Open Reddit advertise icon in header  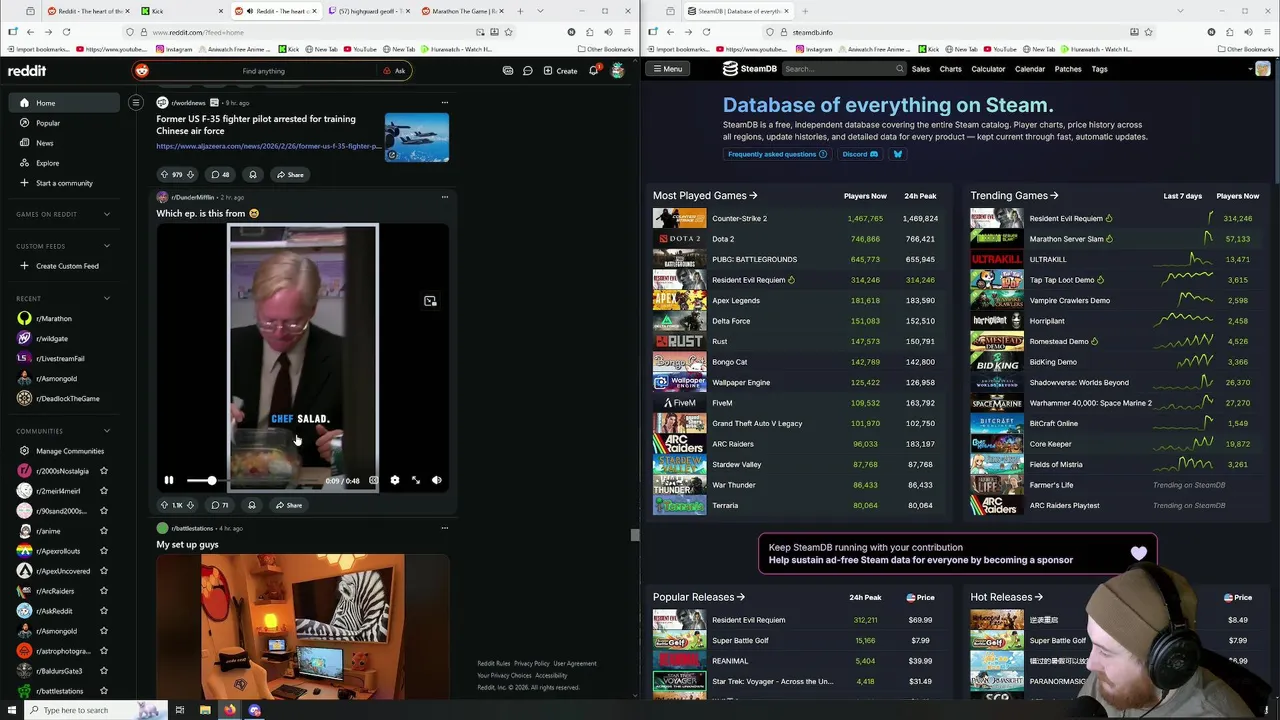(508, 71)
